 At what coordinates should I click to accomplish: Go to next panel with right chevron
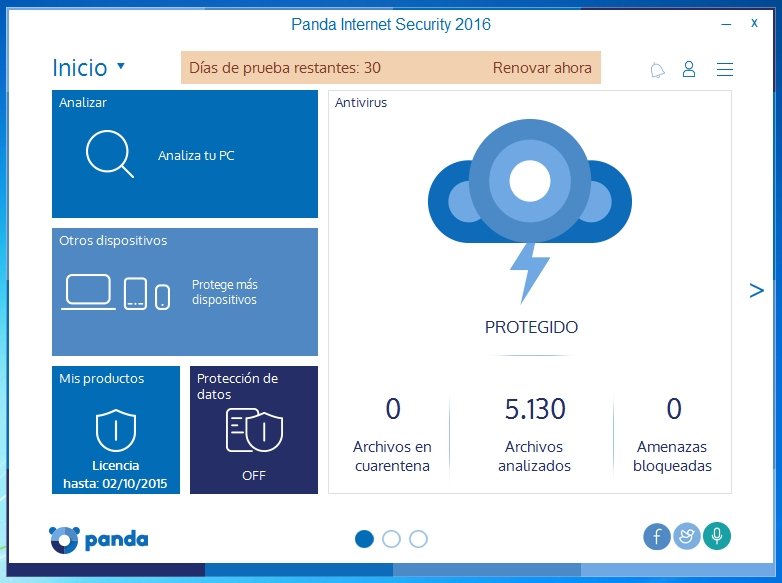click(x=756, y=290)
